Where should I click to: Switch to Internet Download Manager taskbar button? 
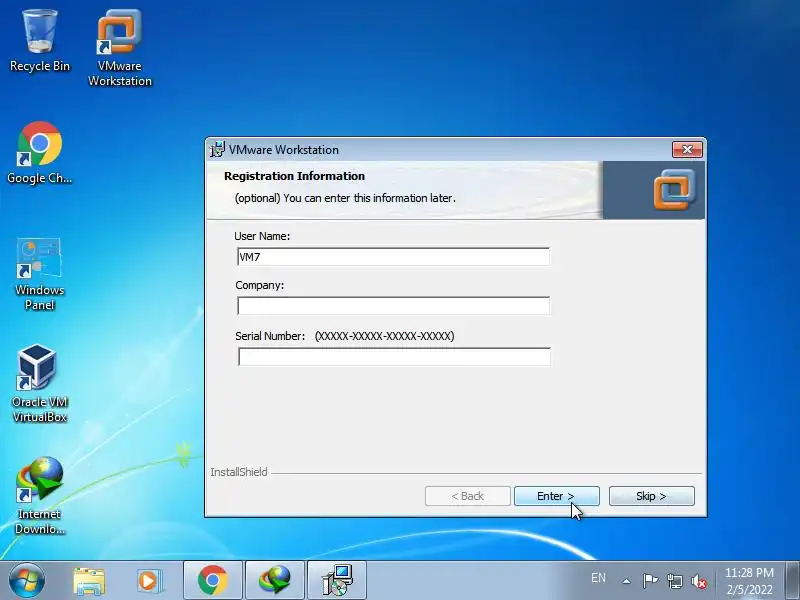click(x=275, y=581)
